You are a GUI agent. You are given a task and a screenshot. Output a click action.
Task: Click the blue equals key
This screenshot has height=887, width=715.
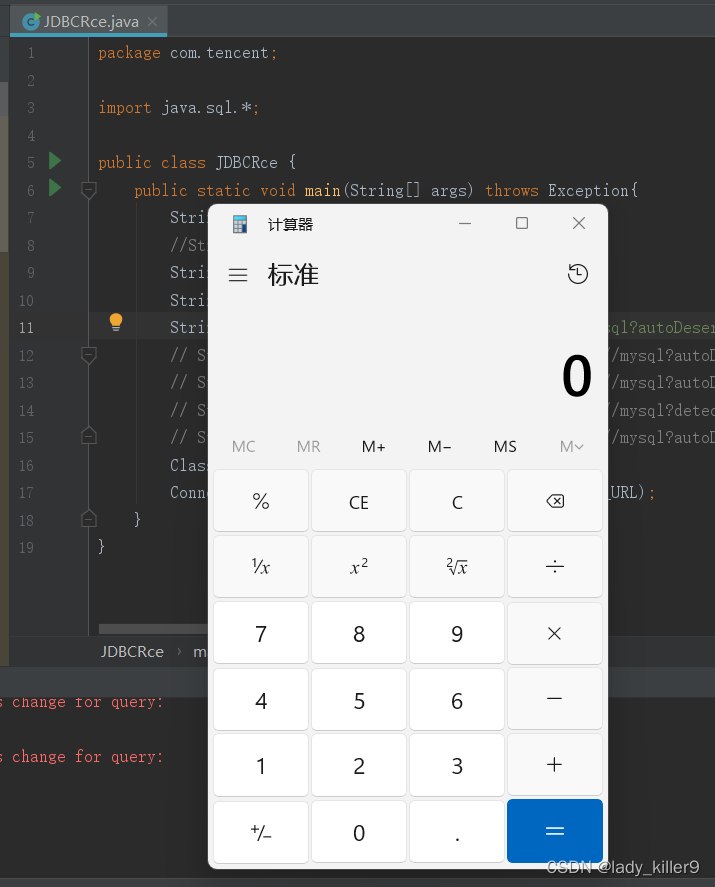pos(555,831)
